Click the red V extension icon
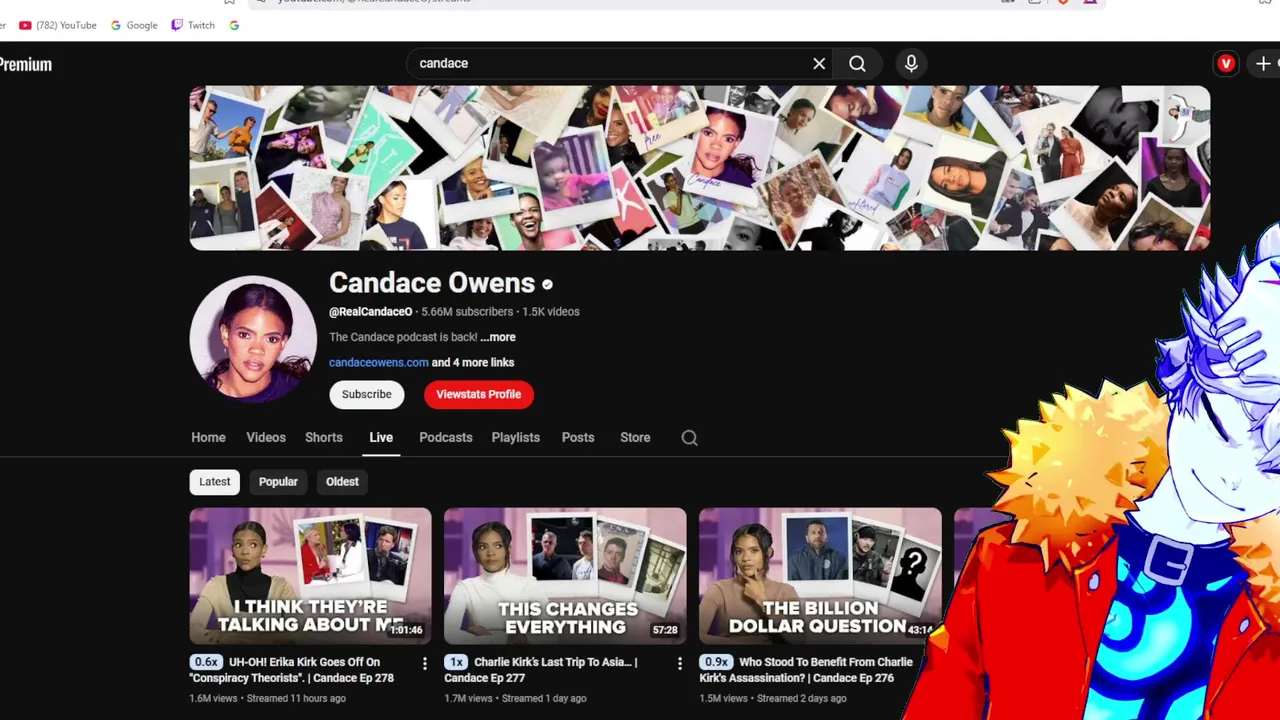The height and width of the screenshot is (720, 1280). (1226, 64)
